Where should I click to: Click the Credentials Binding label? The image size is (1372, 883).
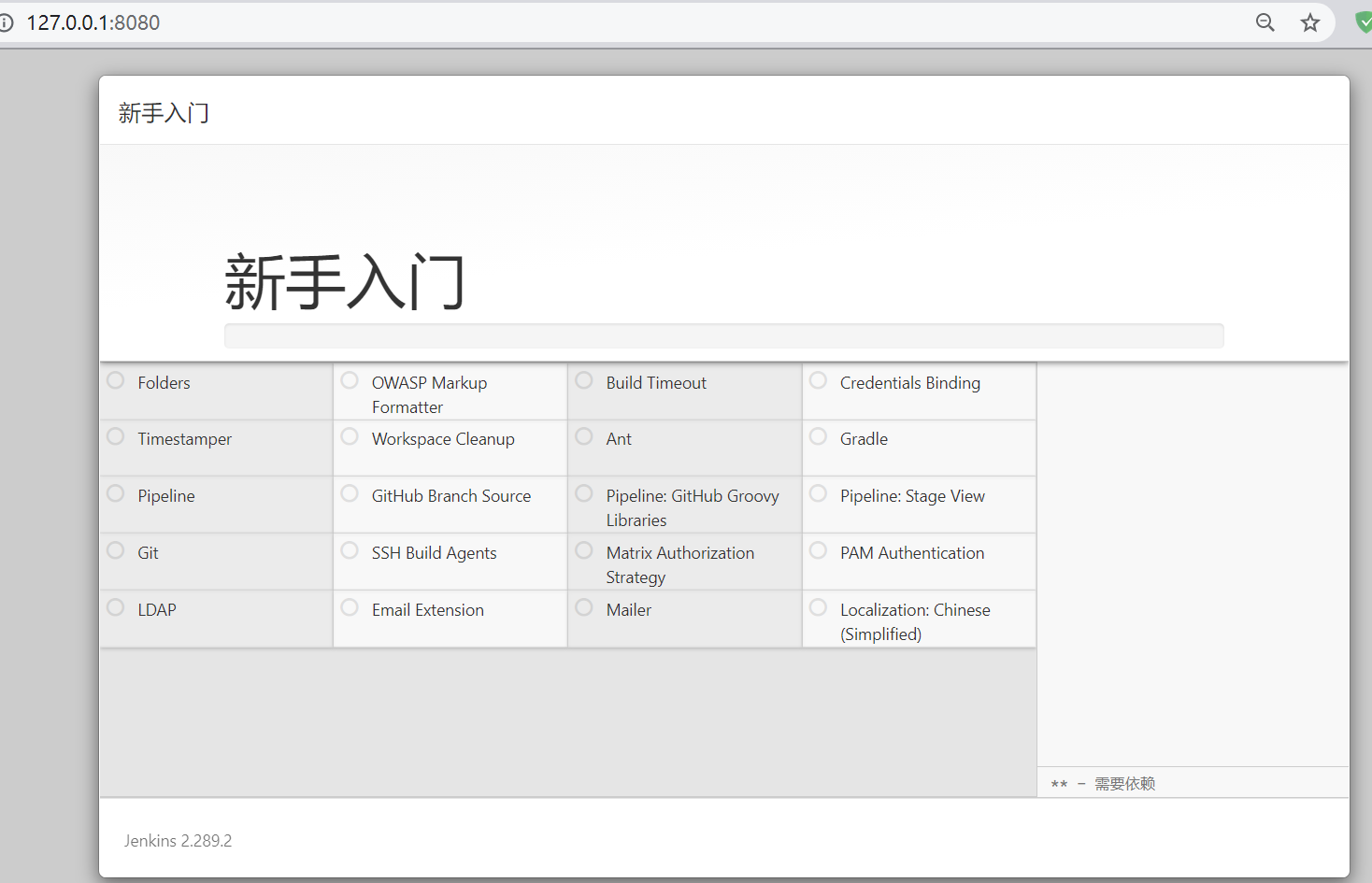[910, 383]
